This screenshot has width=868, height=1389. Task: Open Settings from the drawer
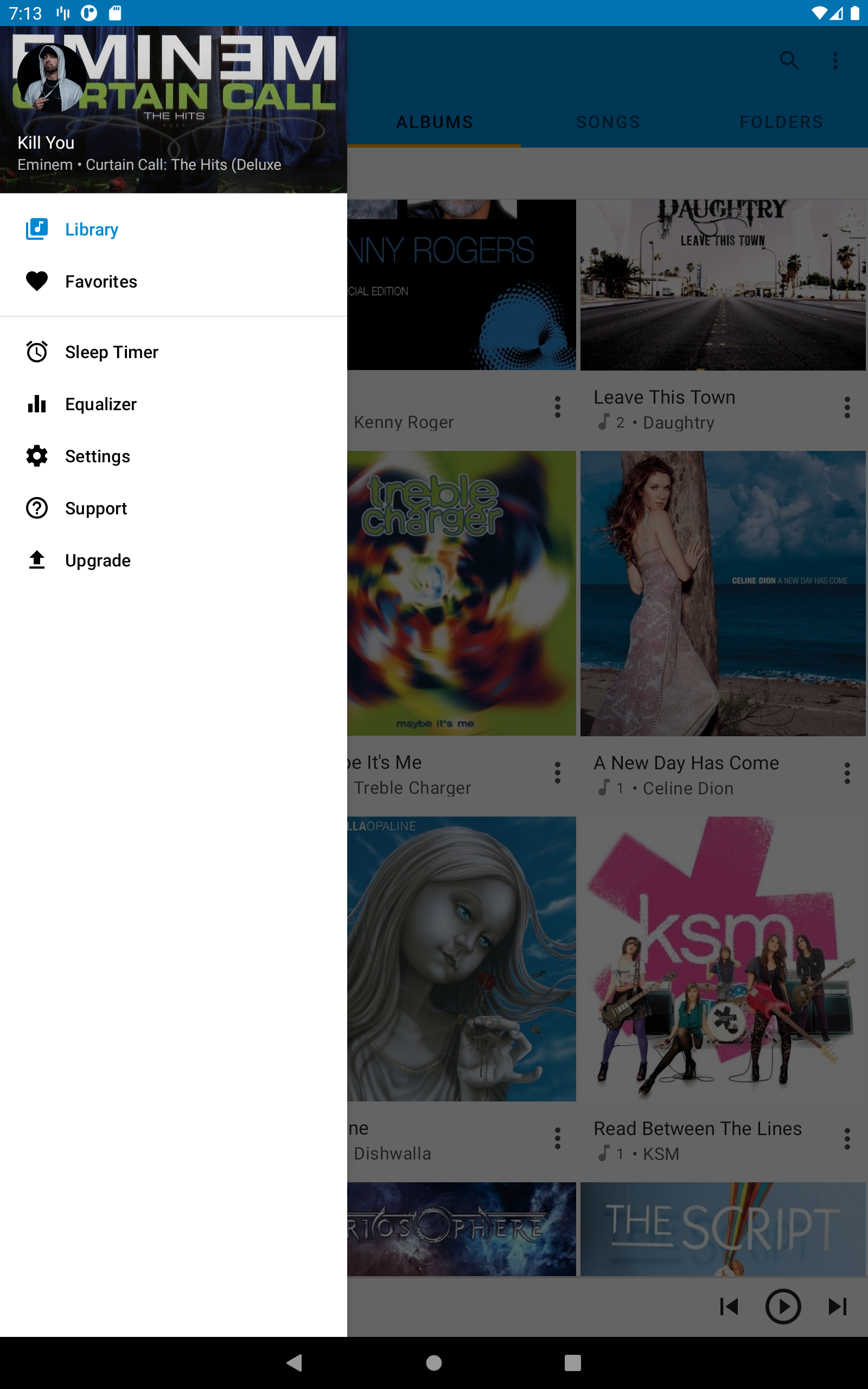coord(174,456)
